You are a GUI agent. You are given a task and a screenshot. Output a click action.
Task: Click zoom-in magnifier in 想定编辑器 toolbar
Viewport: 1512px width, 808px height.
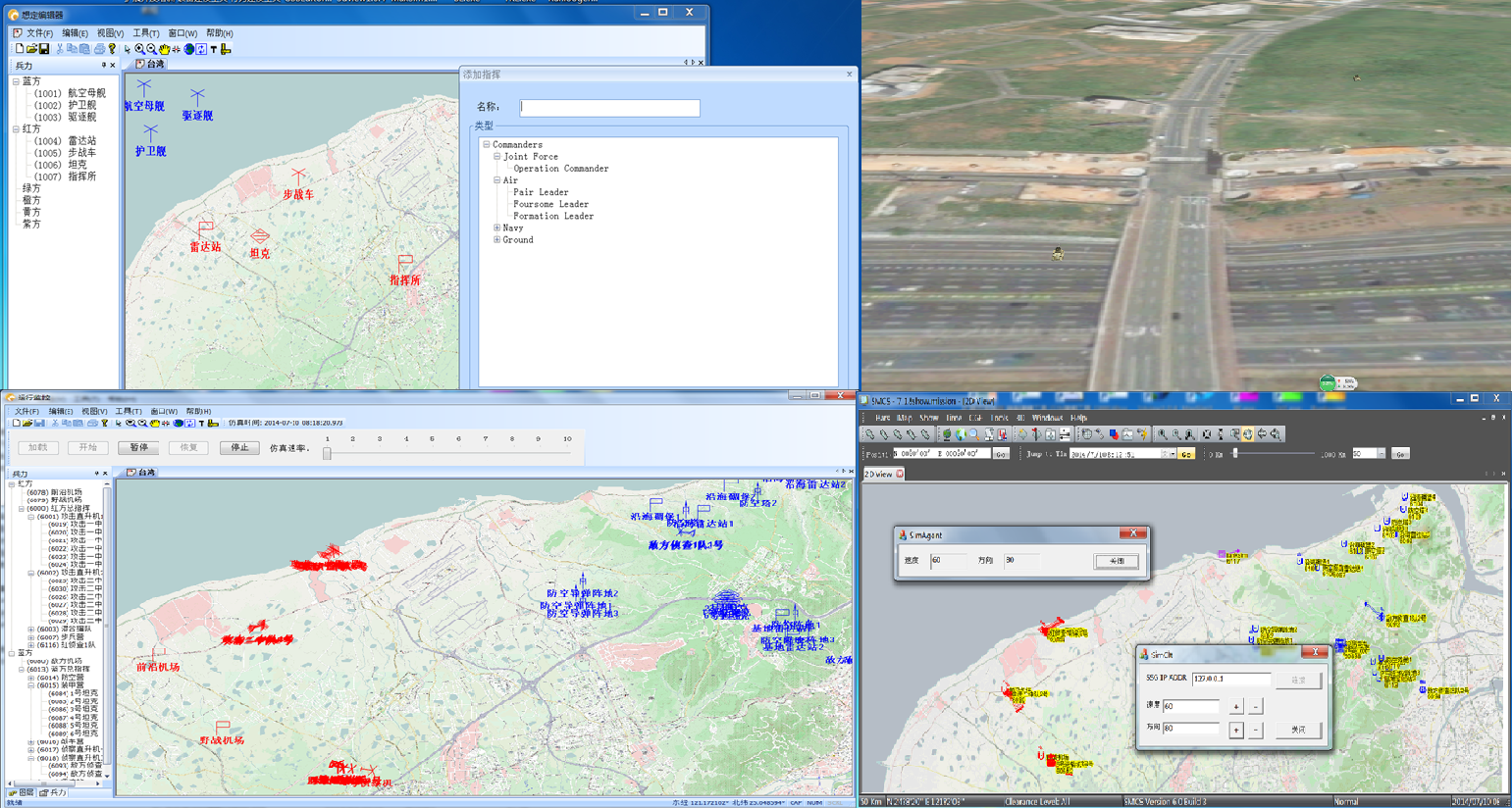(x=139, y=49)
